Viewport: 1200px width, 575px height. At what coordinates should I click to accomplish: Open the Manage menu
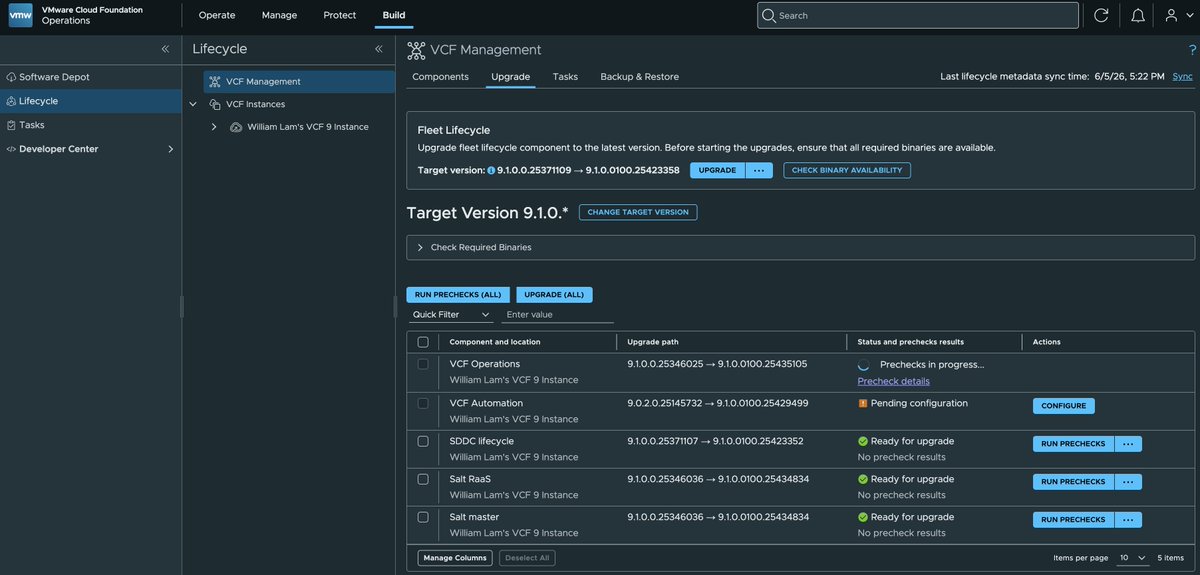279,15
